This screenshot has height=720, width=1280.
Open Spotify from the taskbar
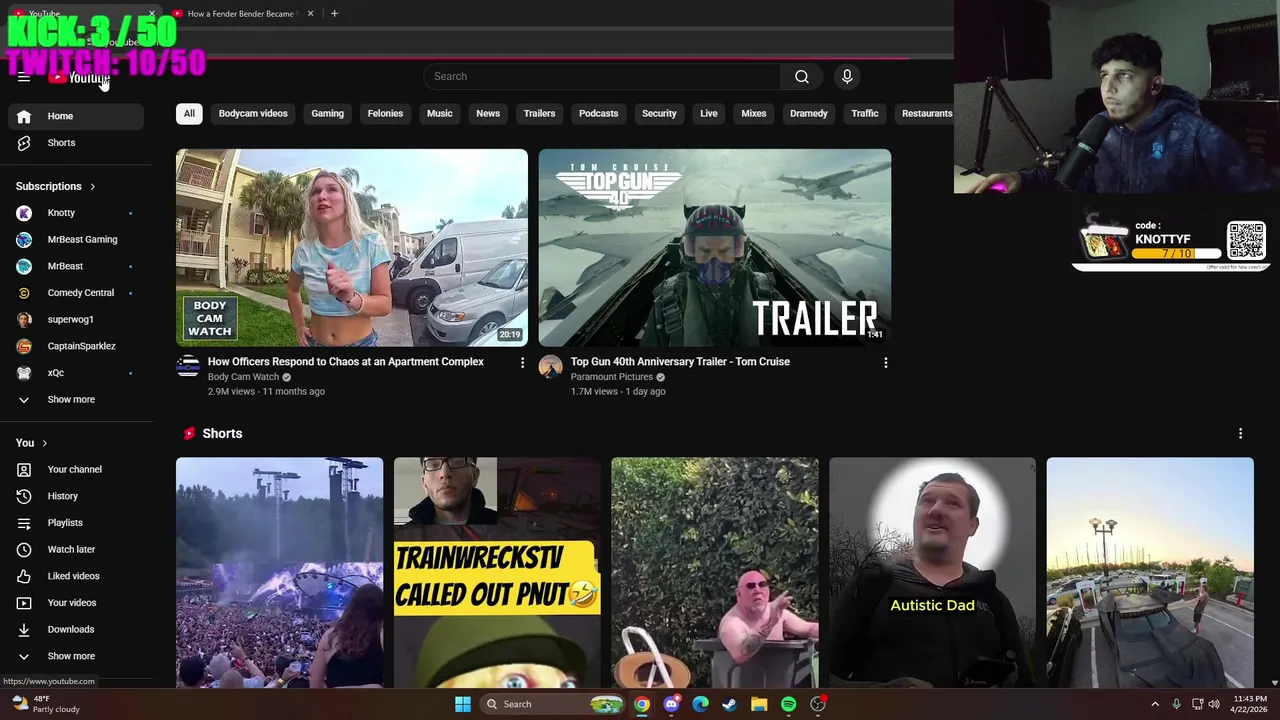click(788, 704)
